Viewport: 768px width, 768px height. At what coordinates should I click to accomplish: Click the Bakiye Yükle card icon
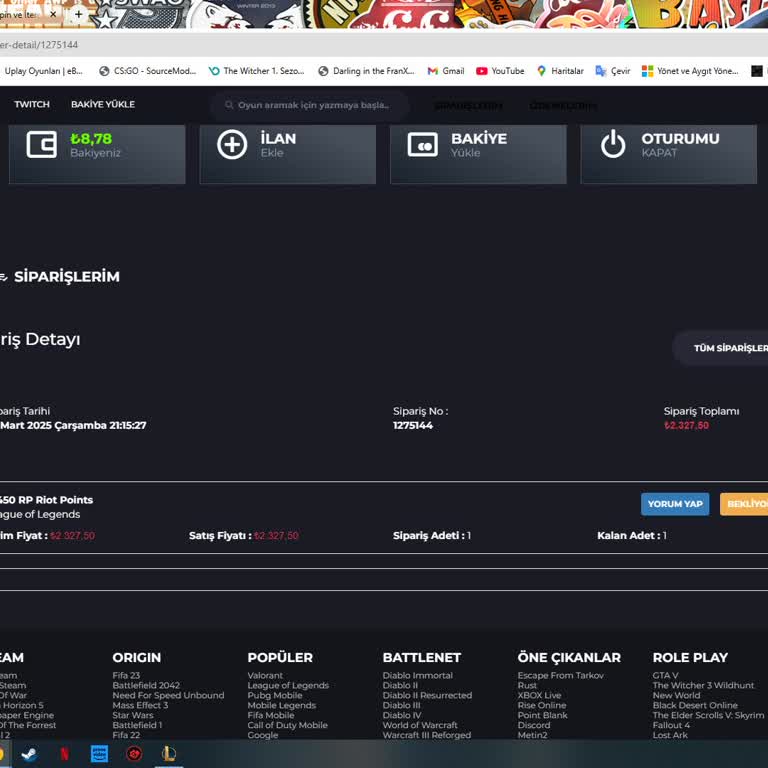(422, 145)
